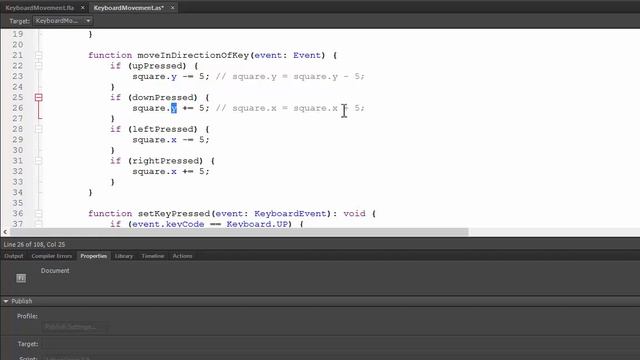Collapse the moveInDirectionOfKey function fold marker
The width and height of the screenshot is (640, 360).
pos(38,55)
